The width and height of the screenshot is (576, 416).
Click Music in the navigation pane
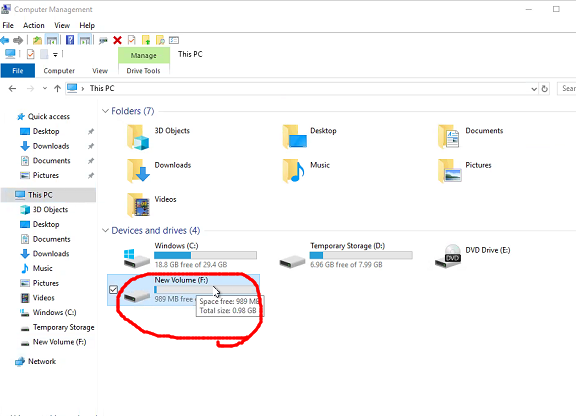point(37,268)
